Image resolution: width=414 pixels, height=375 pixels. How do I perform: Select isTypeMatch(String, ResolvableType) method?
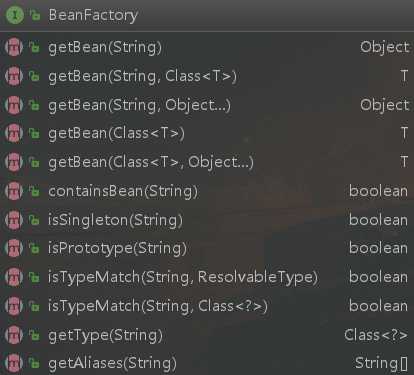pos(207,277)
